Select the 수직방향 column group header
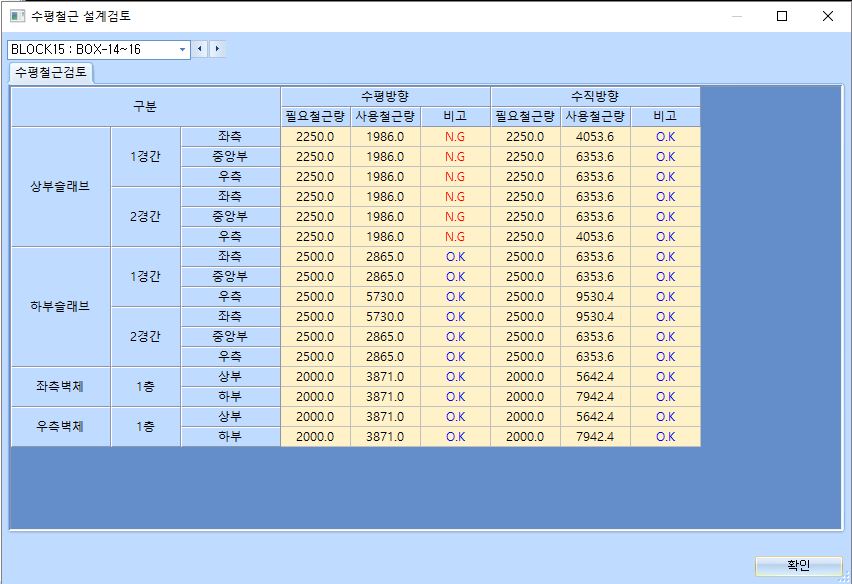 596,97
